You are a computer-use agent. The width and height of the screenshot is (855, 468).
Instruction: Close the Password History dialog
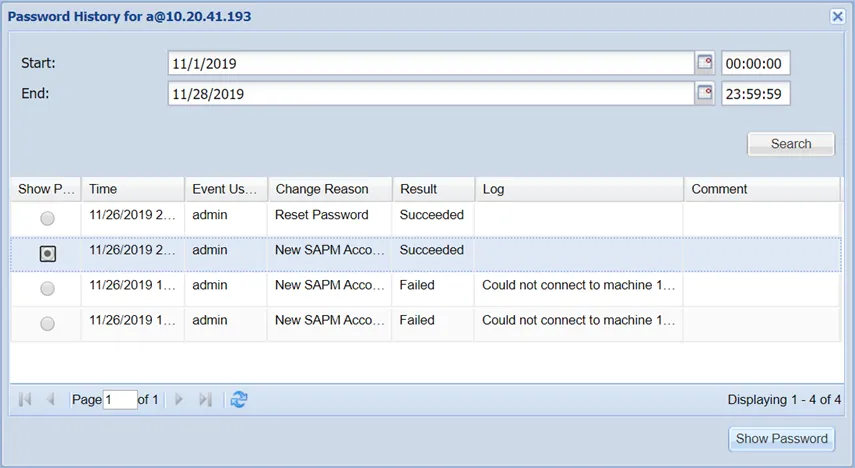[x=838, y=16]
